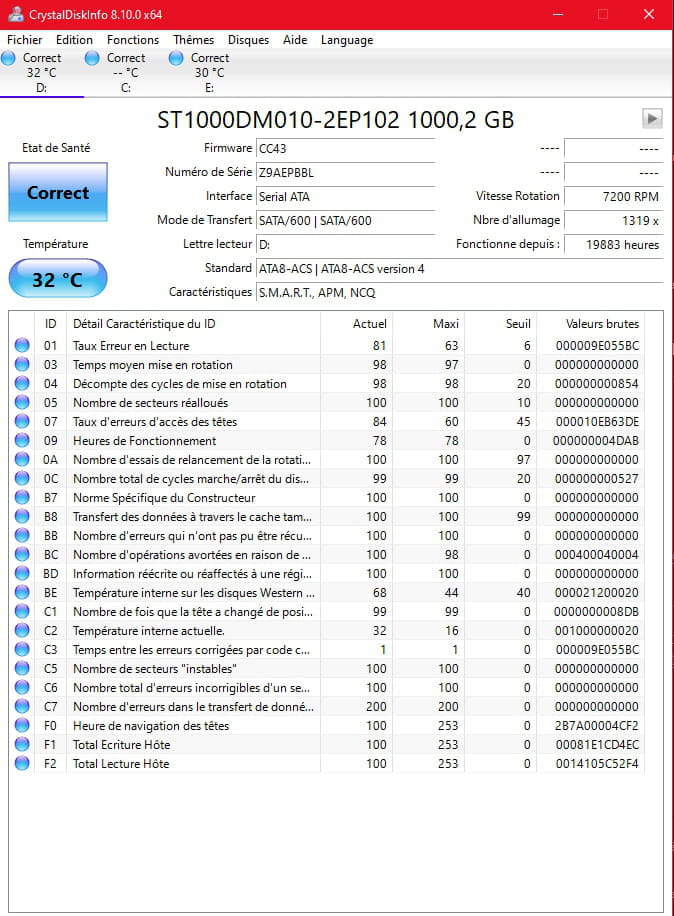Click status orb for attribute 03 row
Viewport: 674px width, 916px height.
click(22, 365)
